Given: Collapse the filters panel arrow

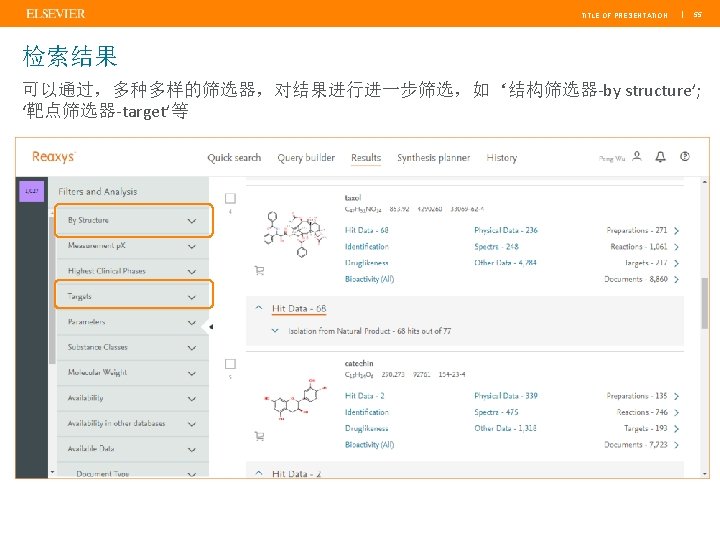Looking at the screenshot, I should [x=209, y=327].
